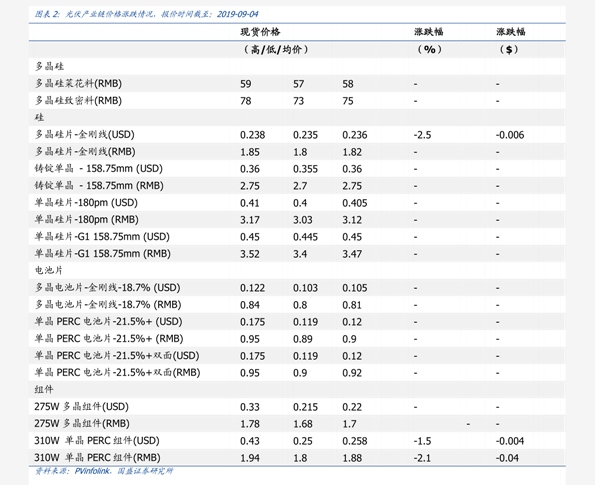The height and width of the screenshot is (485, 595).
Task: Select the 铸锭单晶 - 158.75mm (USD) row label
Action: coord(99,168)
